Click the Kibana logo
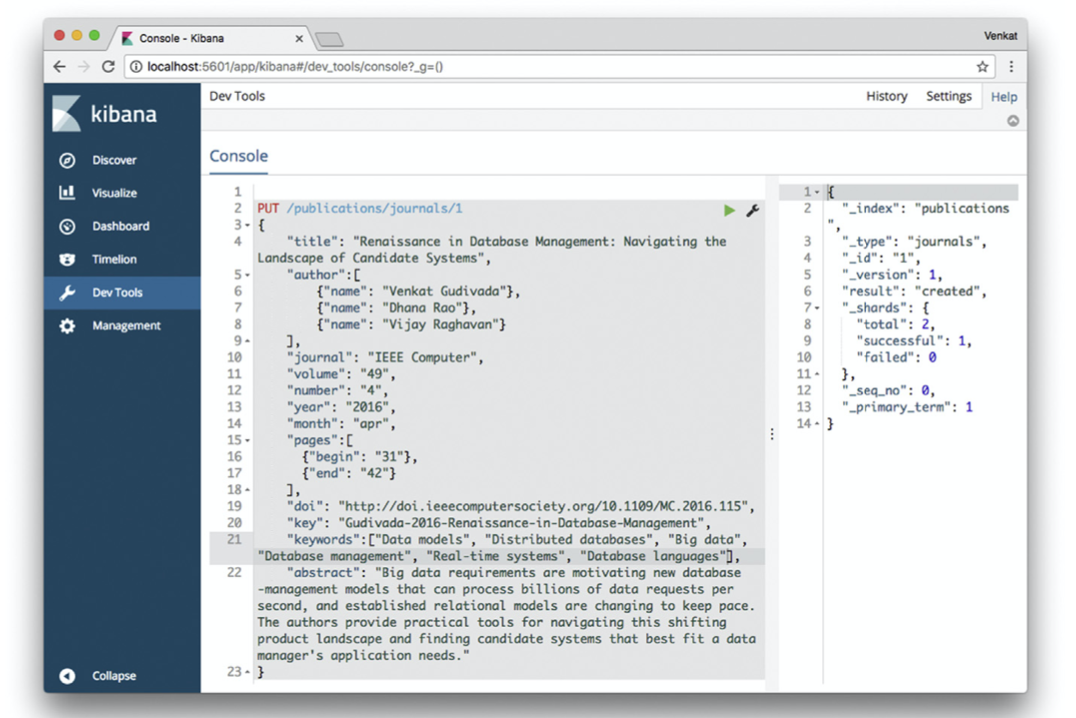 104,113
